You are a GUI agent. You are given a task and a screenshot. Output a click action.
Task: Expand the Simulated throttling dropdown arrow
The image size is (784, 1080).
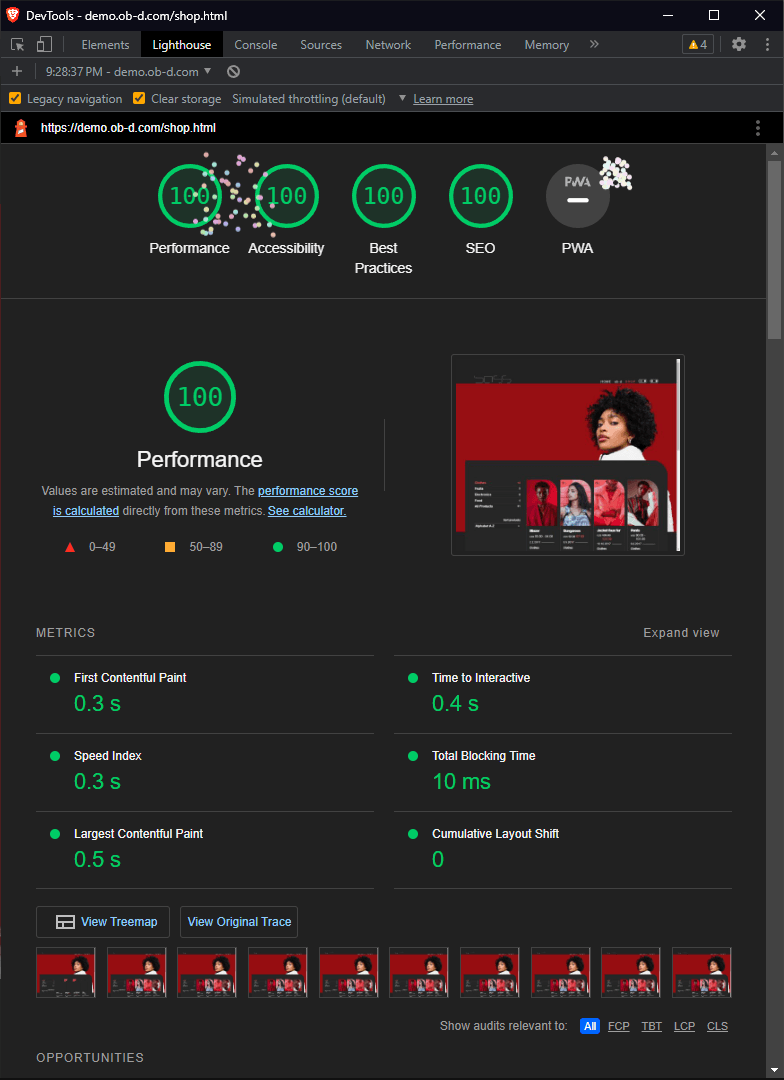click(402, 98)
